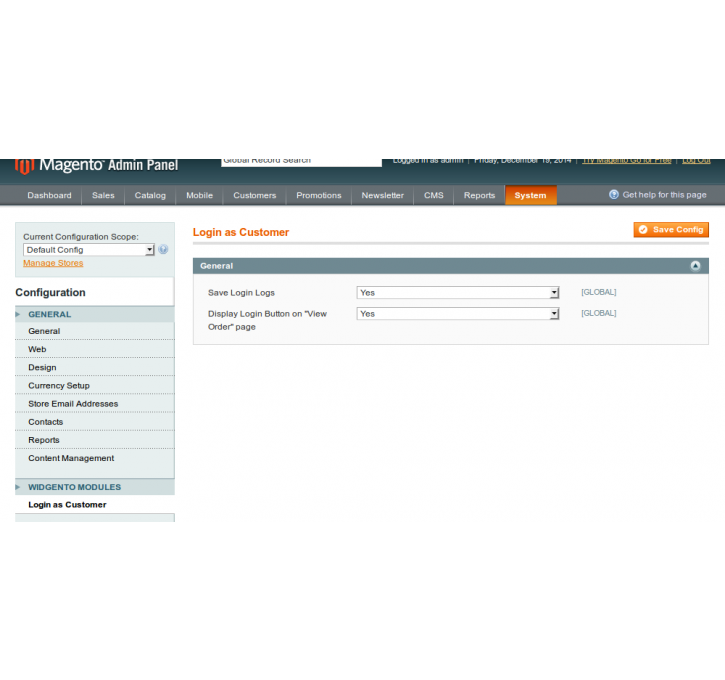725x680 pixels.
Task: Open the Sales menu
Action: (x=103, y=195)
